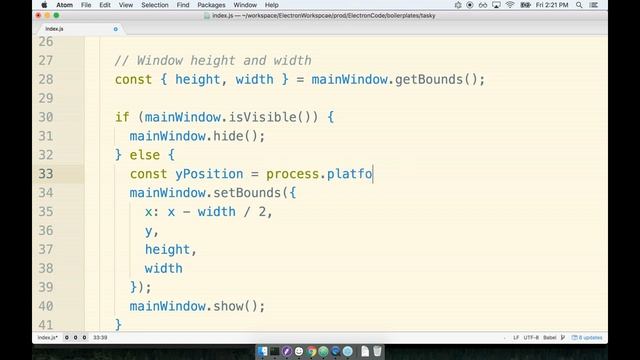
Task: Click the modified dot on index.js tab
Action: point(116,29)
